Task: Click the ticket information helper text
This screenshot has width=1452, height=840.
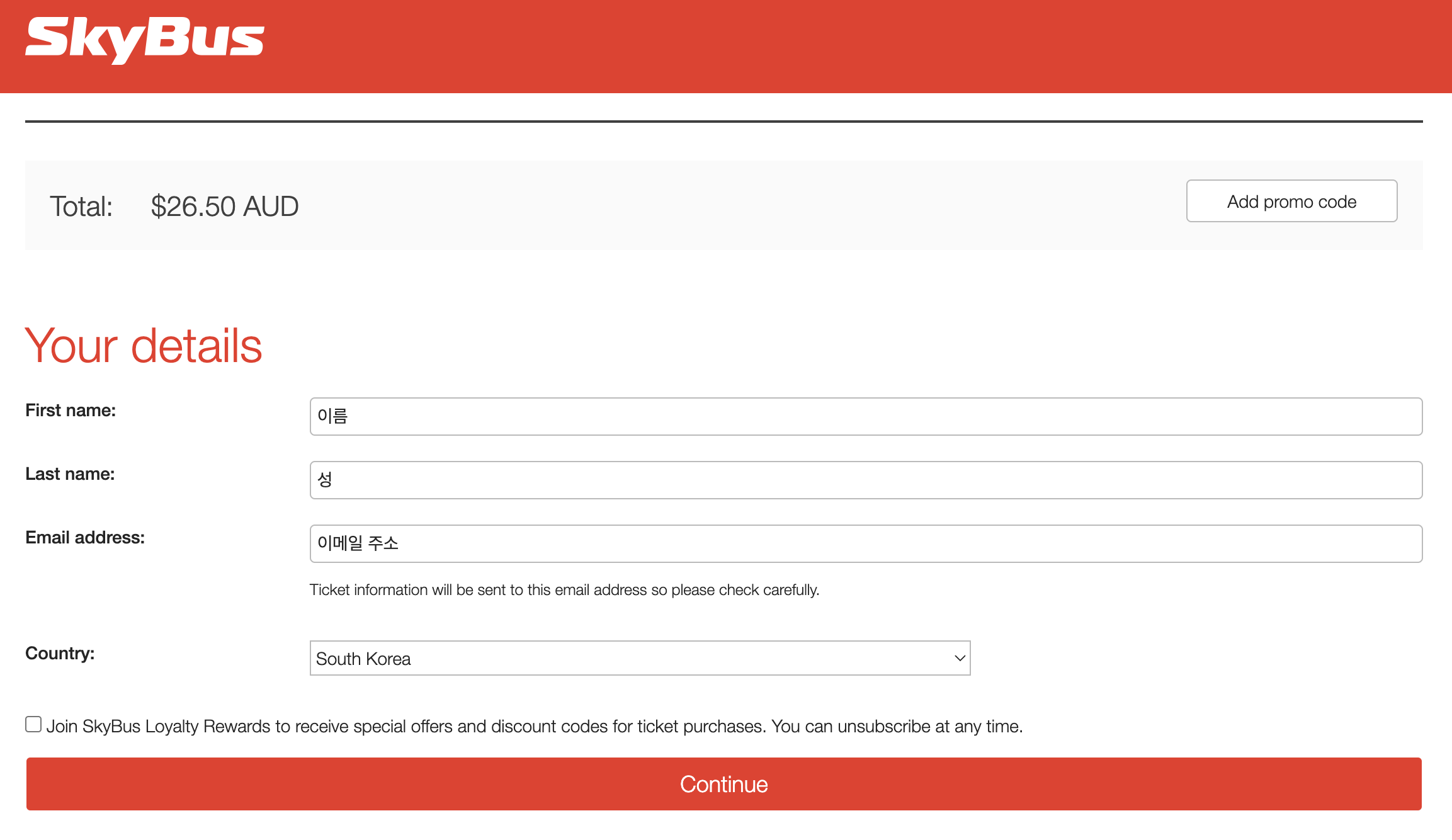Action: [564, 590]
